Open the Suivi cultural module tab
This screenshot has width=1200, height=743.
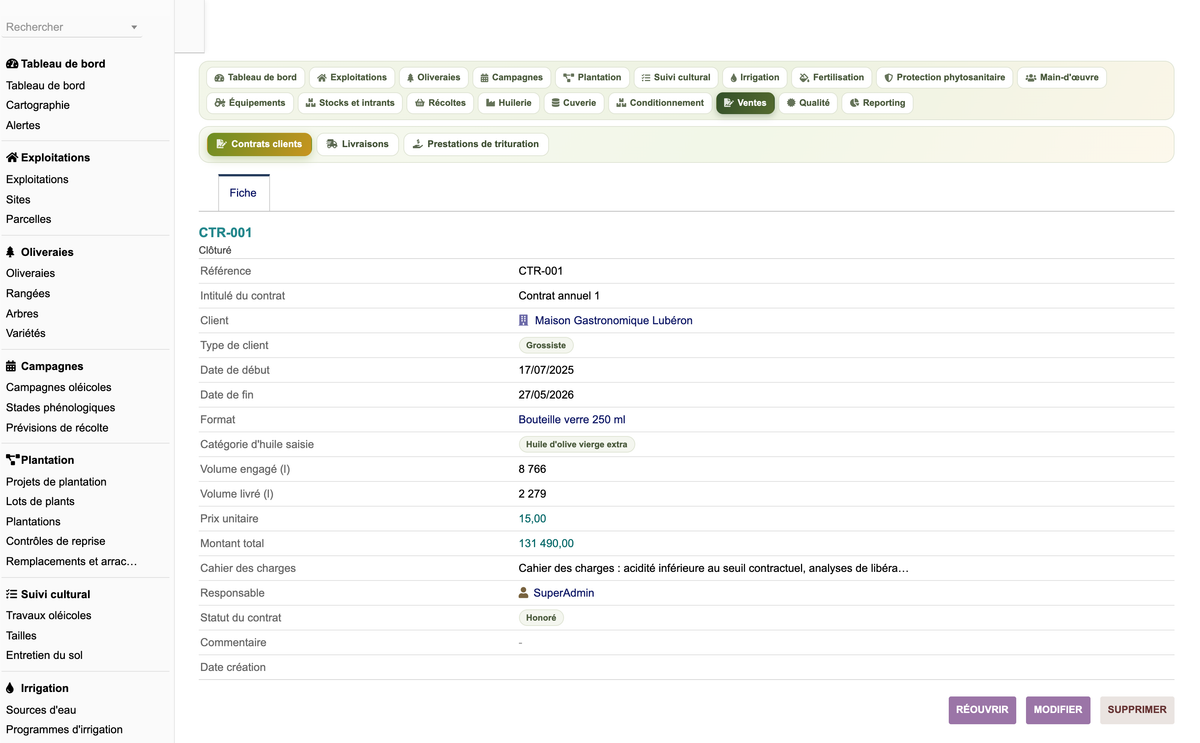pos(676,77)
